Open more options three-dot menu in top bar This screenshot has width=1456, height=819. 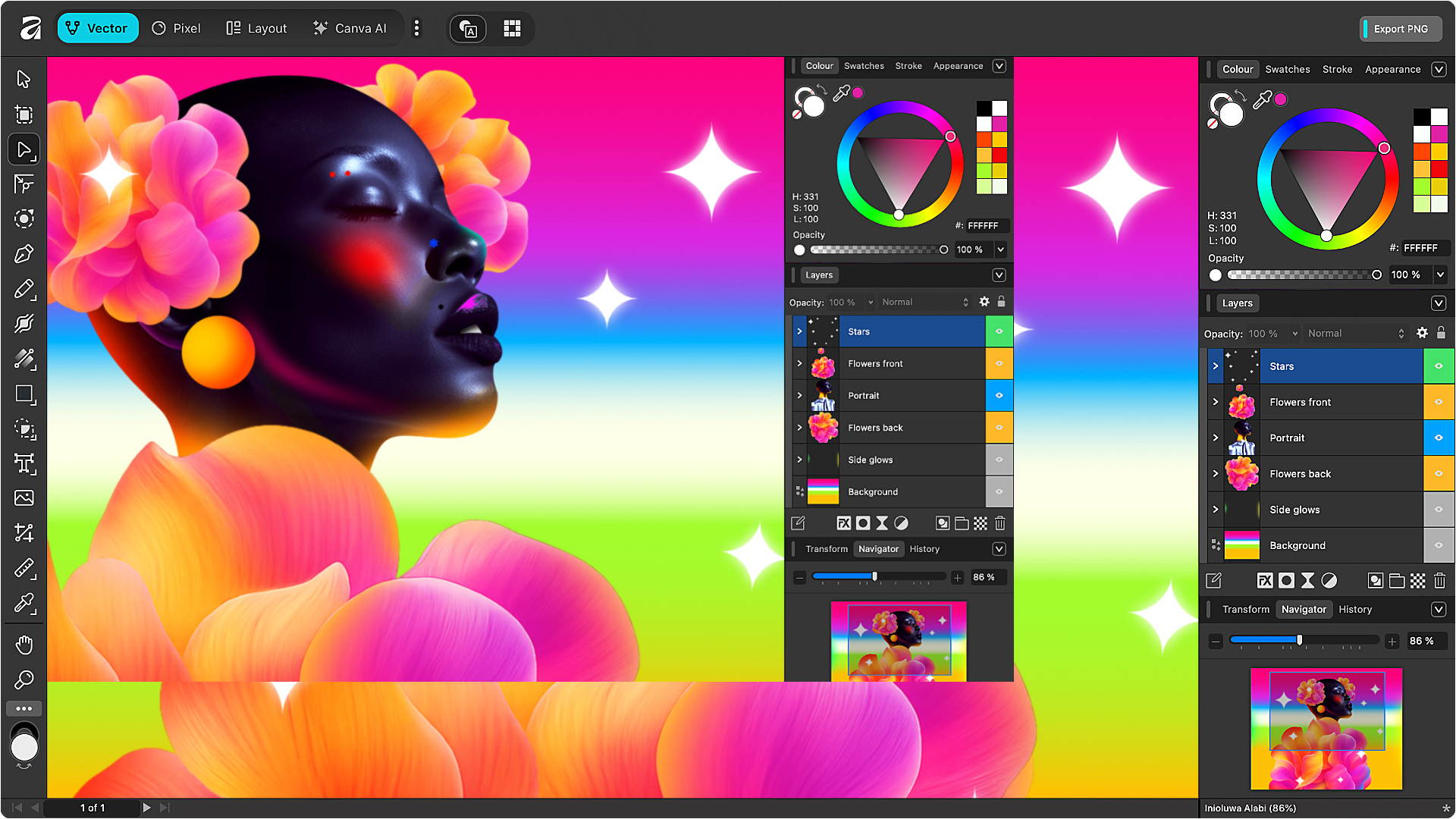pyautogui.click(x=416, y=29)
